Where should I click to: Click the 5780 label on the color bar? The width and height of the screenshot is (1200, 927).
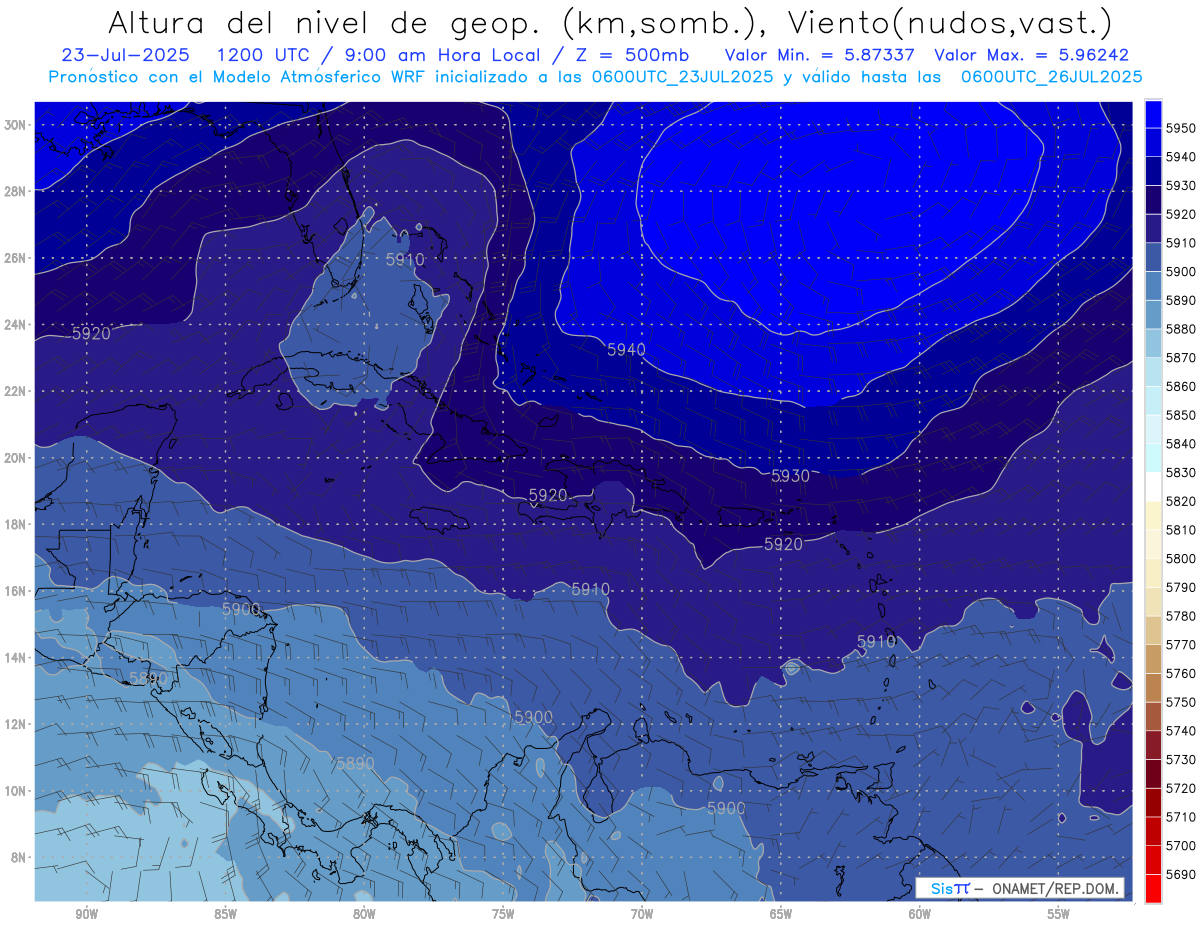[x=1180, y=616]
